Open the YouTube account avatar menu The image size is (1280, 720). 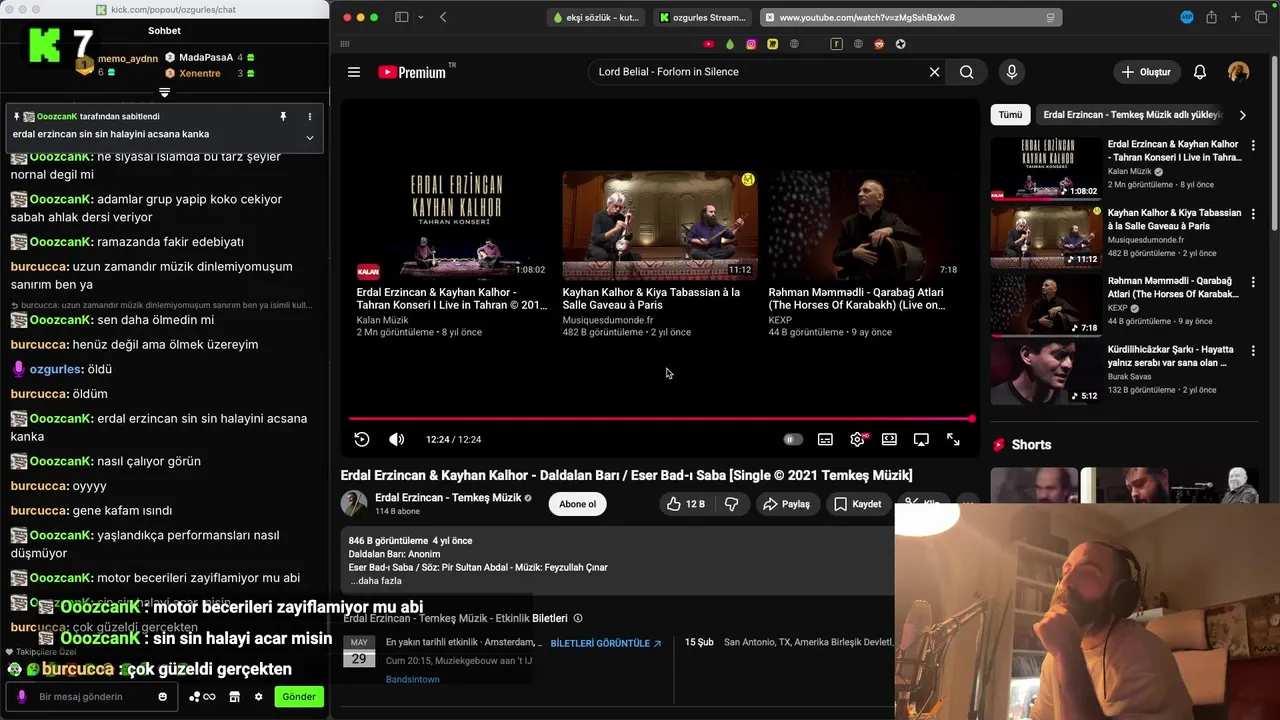(x=1238, y=72)
